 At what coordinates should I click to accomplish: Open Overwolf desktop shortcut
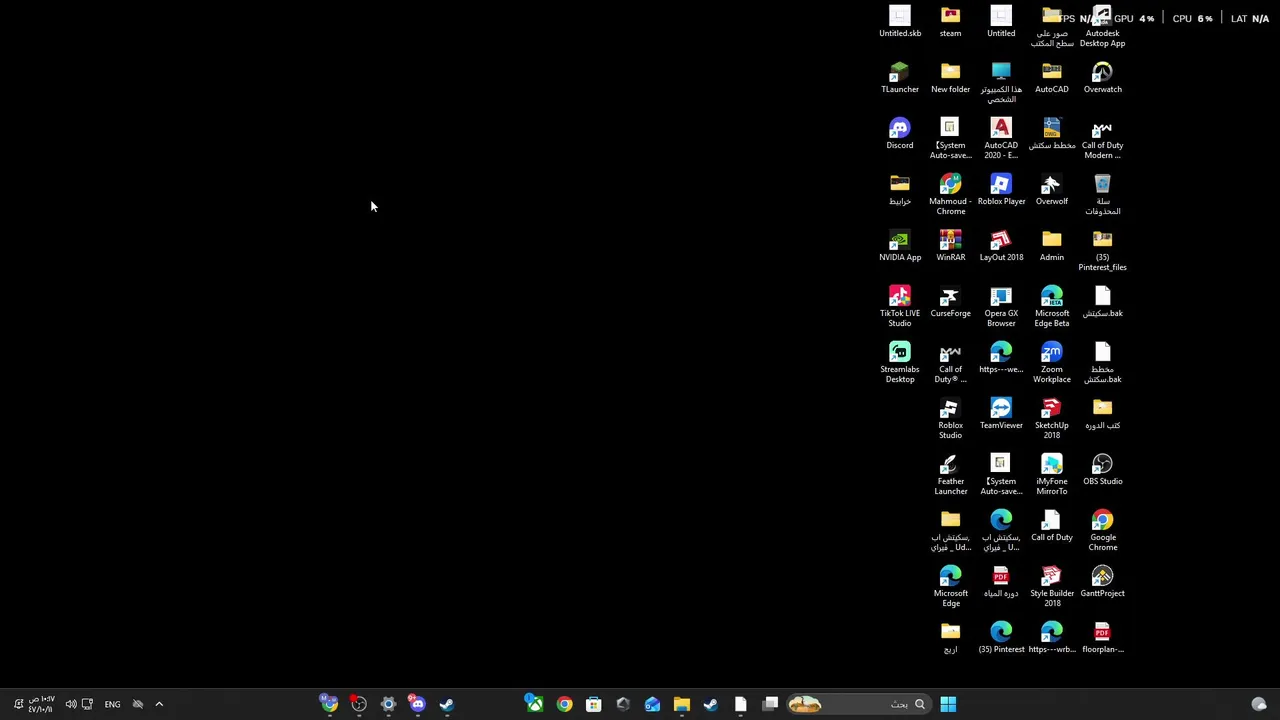point(1051,190)
